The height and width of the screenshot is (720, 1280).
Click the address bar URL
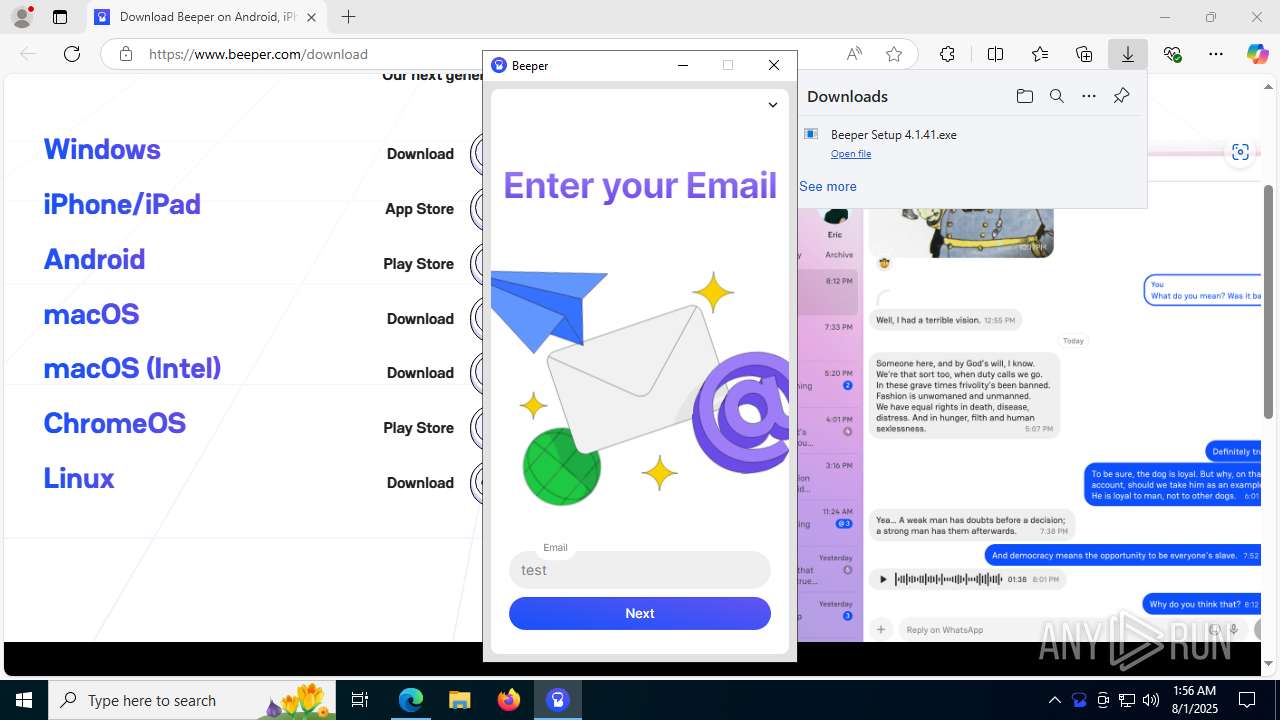coord(258,54)
